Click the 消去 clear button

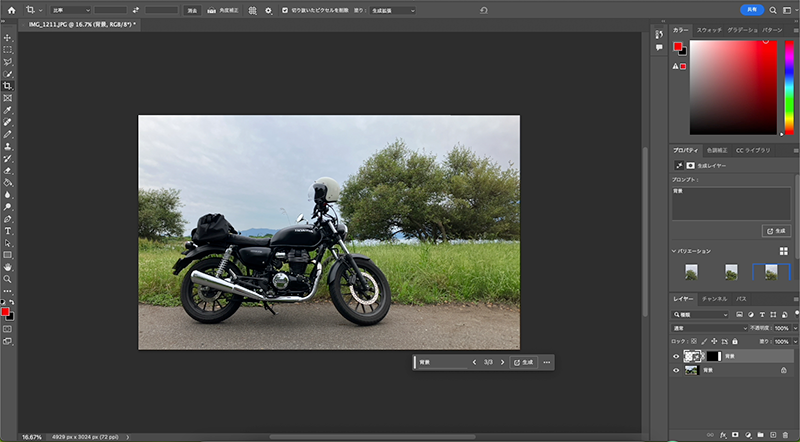click(x=192, y=10)
